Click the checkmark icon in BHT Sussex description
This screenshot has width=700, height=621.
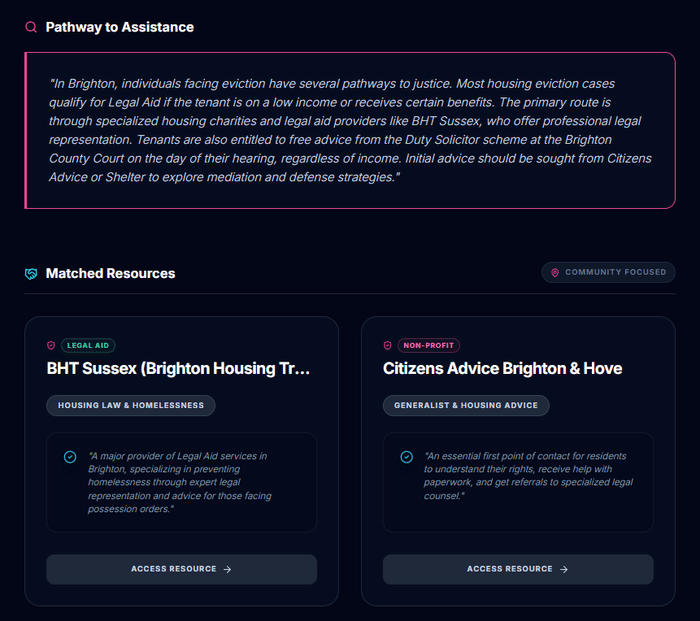click(70, 457)
